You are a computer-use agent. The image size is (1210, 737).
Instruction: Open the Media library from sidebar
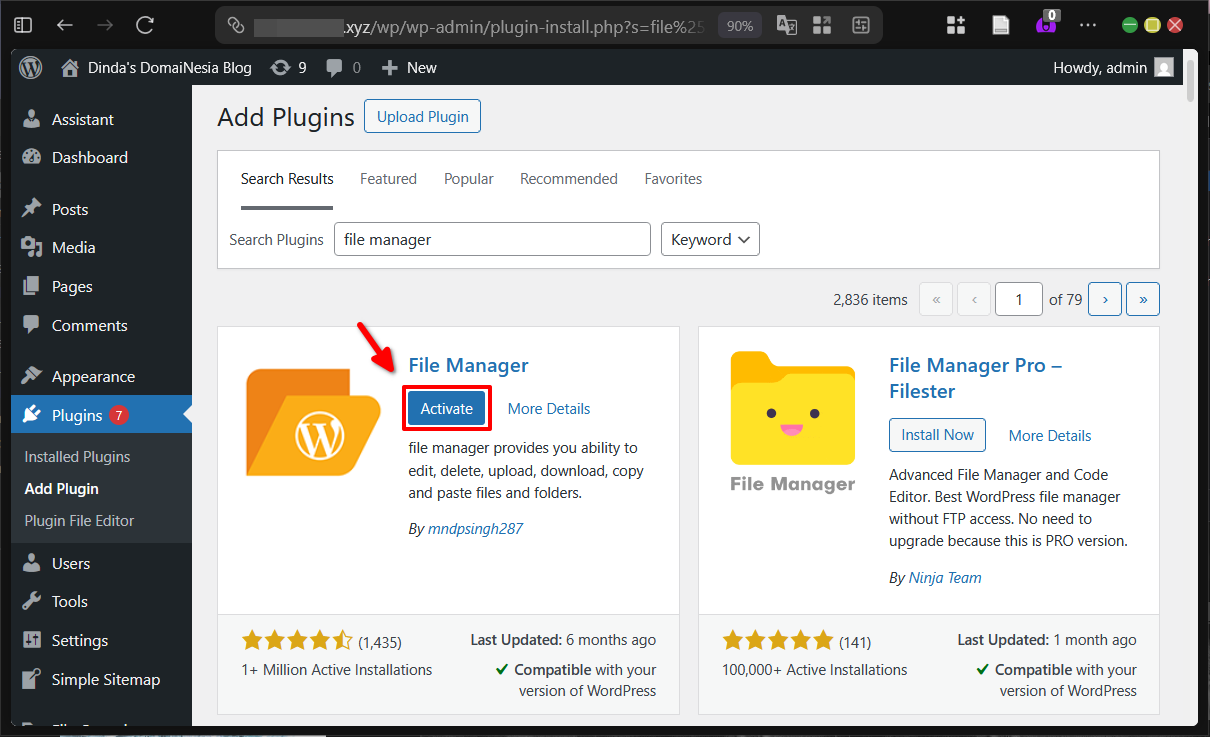click(72, 247)
